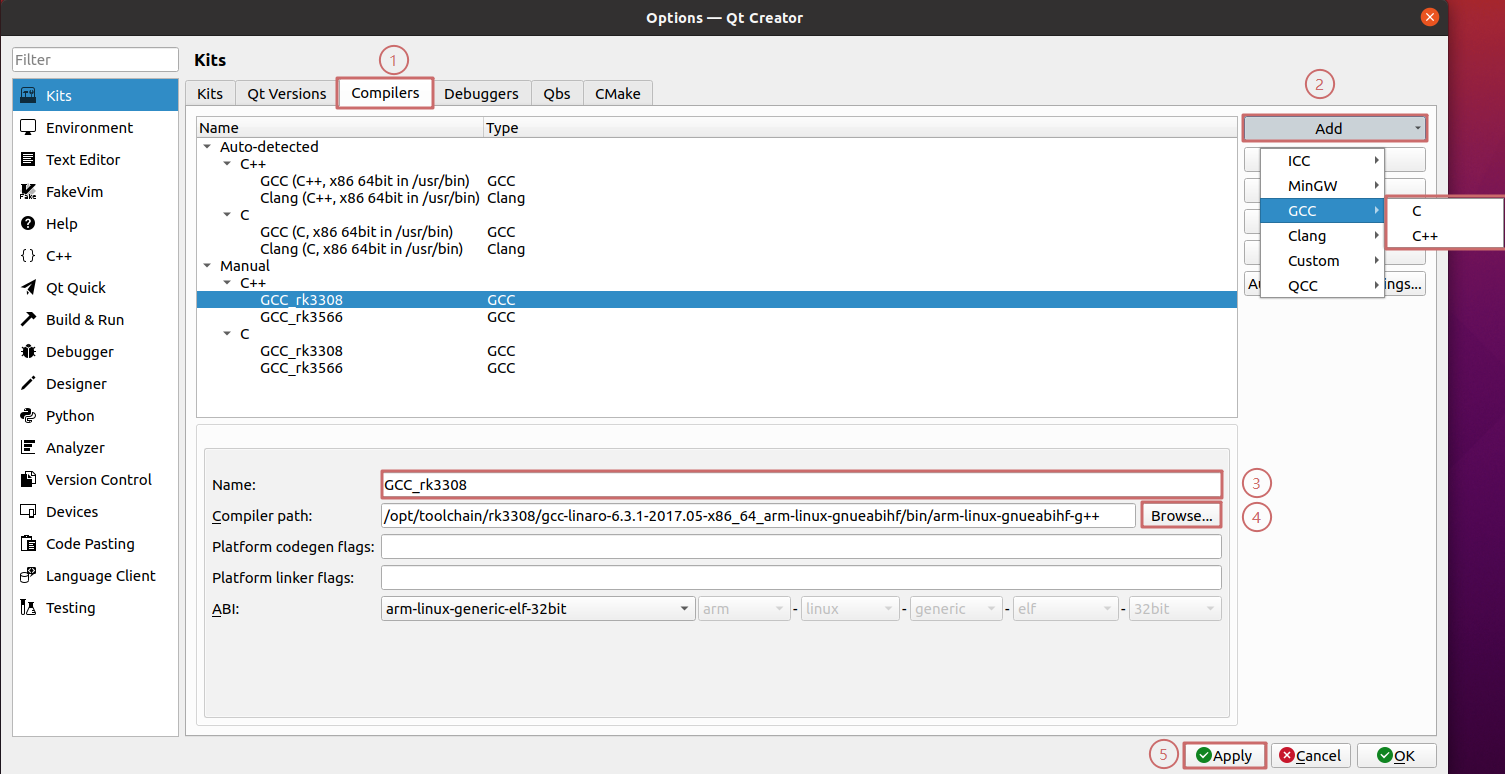Image resolution: width=1505 pixels, height=774 pixels.
Task: Open the Text Editor settings icon
Action: click(28, 160)
